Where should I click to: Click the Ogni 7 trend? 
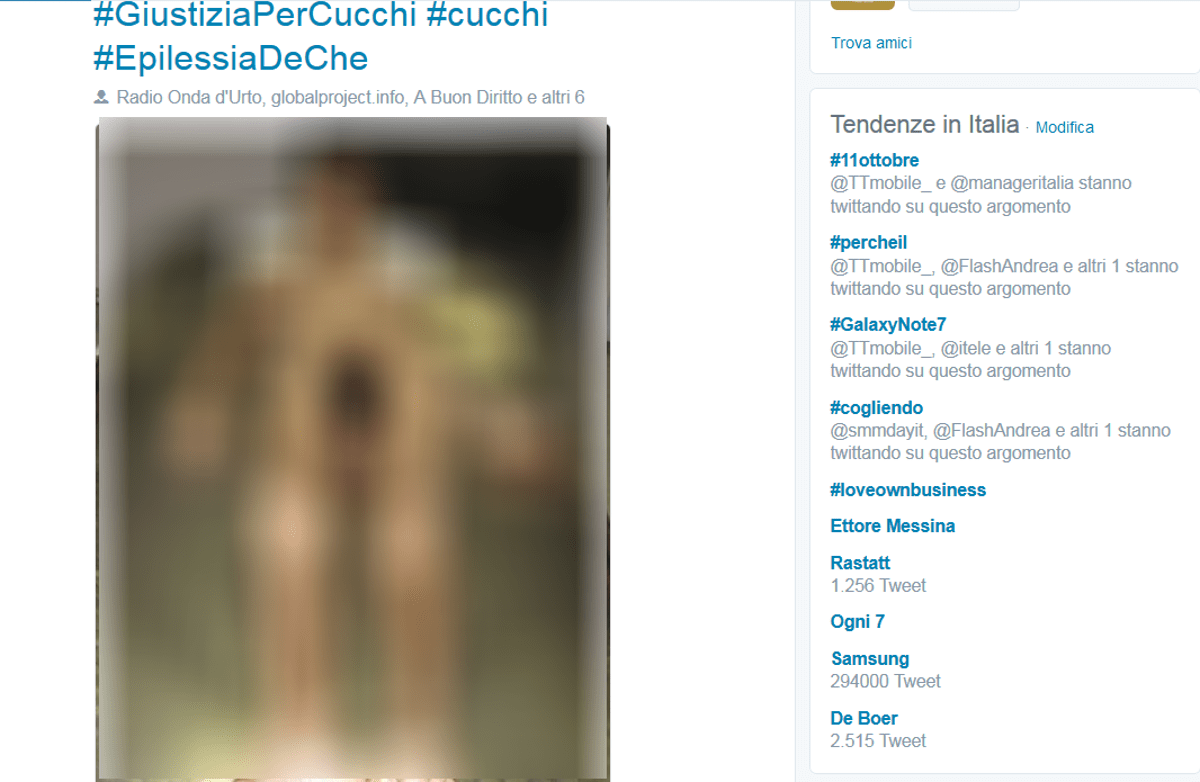point(857,622)
